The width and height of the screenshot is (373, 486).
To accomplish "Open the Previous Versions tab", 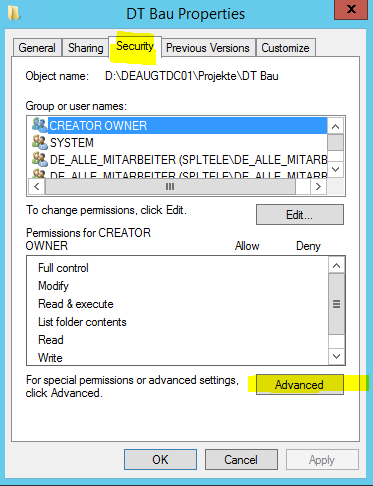I will point(208,48).
